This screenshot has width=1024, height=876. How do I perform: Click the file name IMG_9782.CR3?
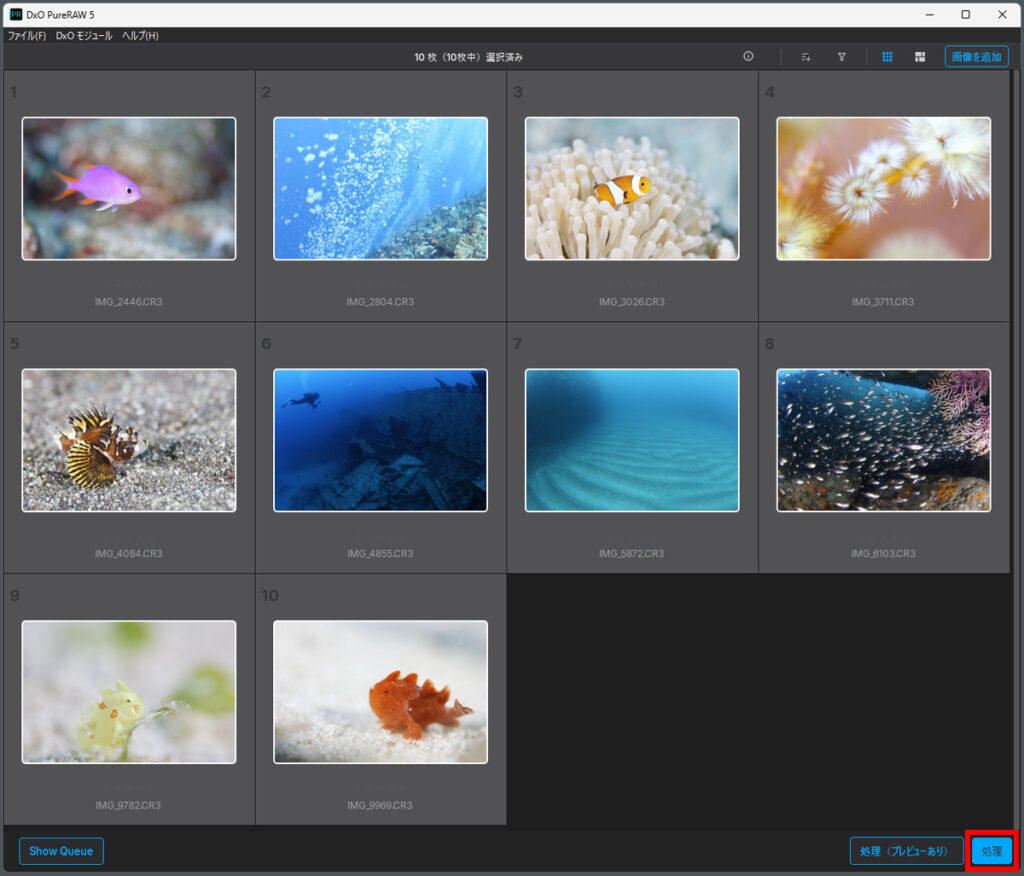click(x=128, y=805)
